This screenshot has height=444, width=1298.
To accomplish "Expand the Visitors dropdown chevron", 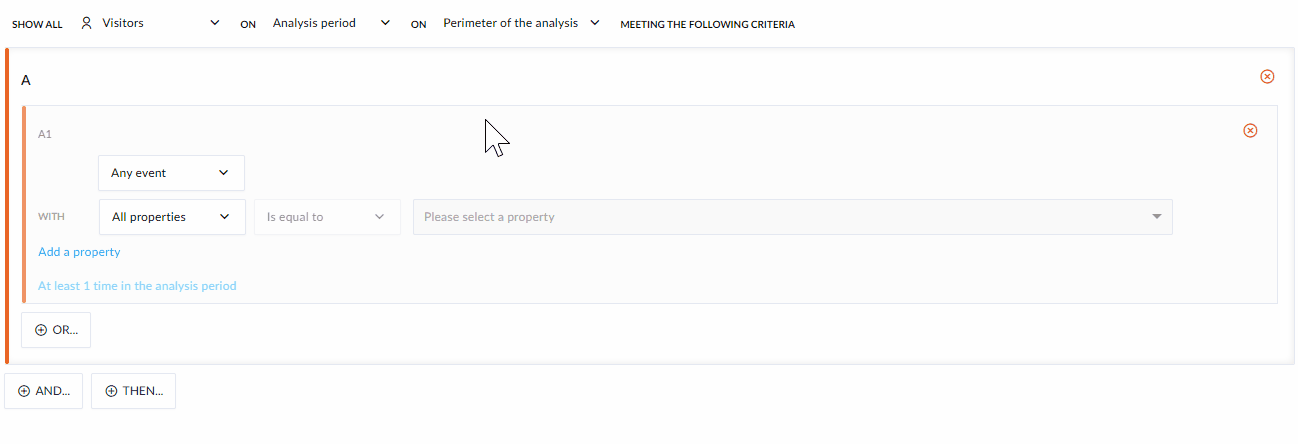I will coord(215,23).
